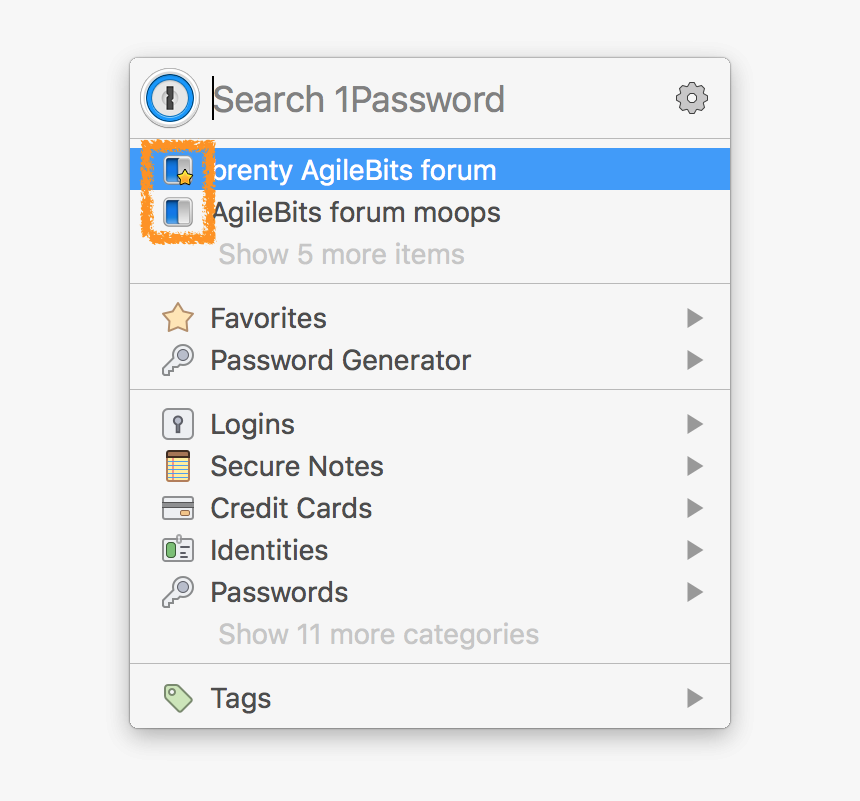The height and width of the screenshot is (801, 860).
Task: Click the Credit Cards card icon
Action: tap(177, 508)
